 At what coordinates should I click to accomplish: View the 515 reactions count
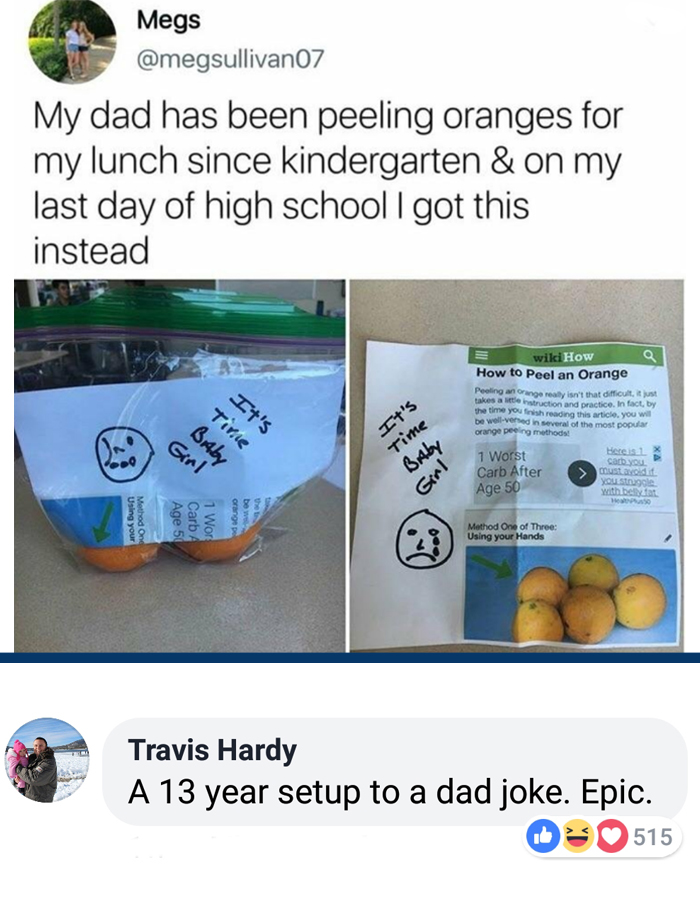653,837
